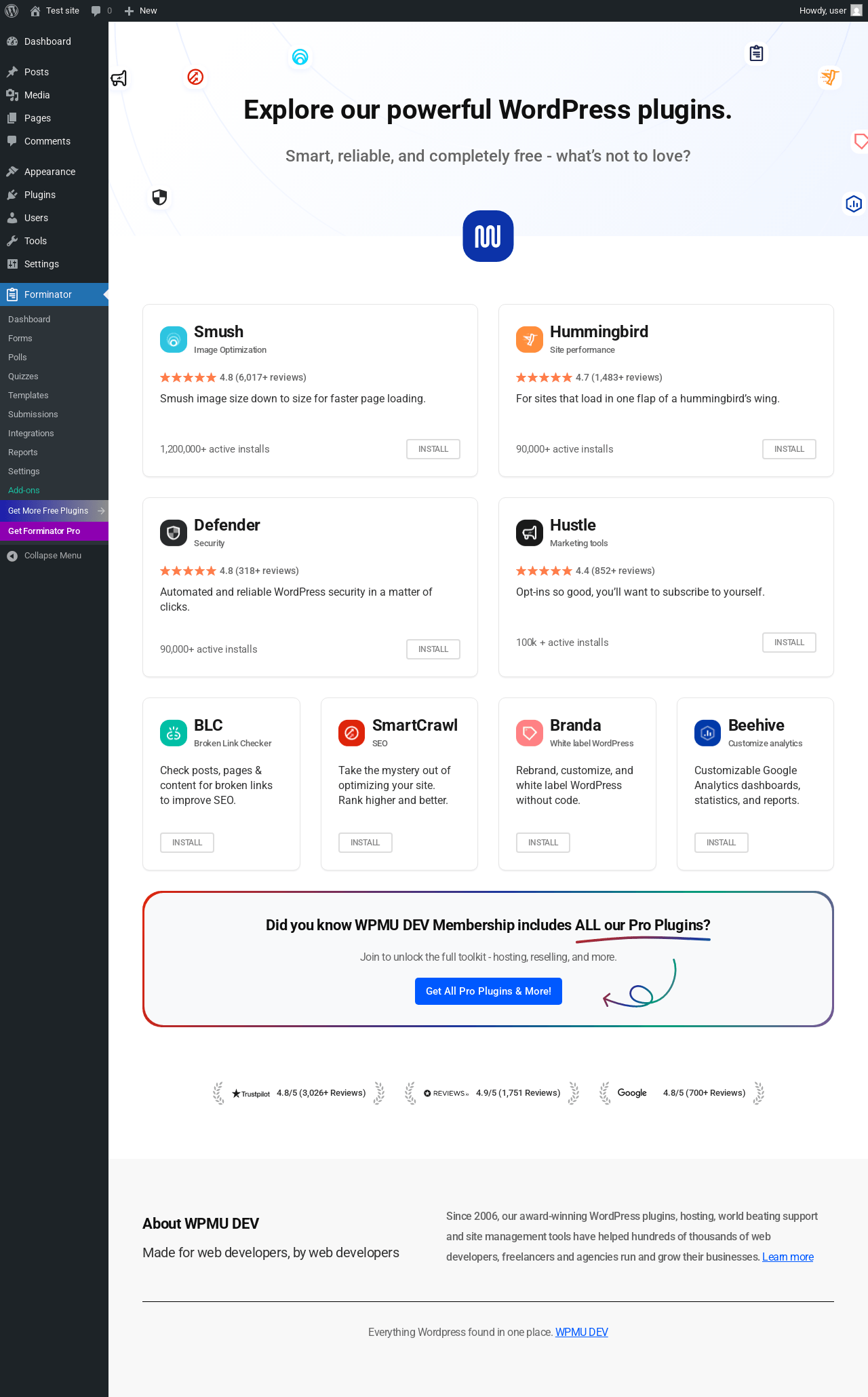Image resolution: width=868 pixels, height=1397 pixels.
Task: Open Forminator Forms submenu
Action: (x=54, y=339)
